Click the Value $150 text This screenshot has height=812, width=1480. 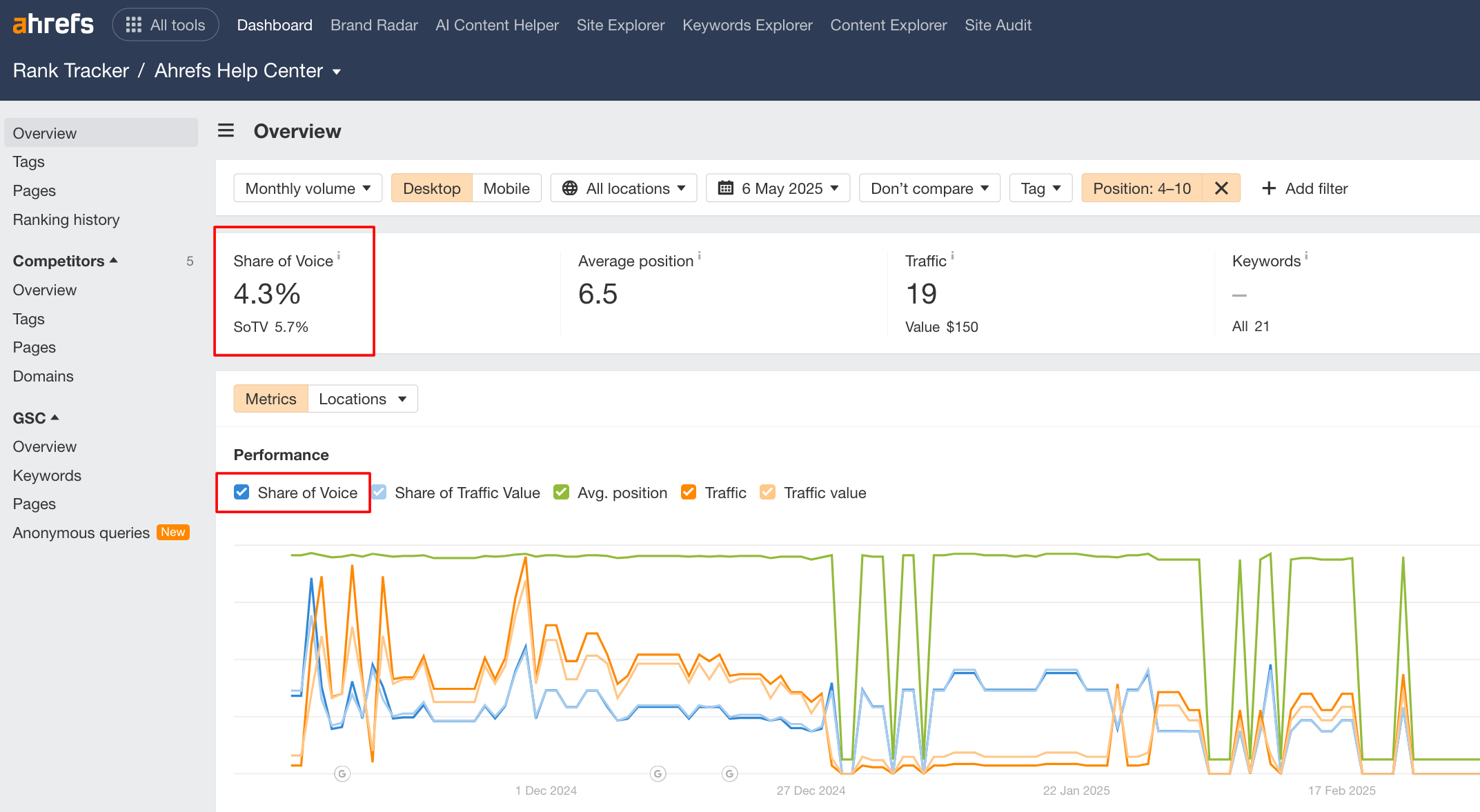(941, 326)
